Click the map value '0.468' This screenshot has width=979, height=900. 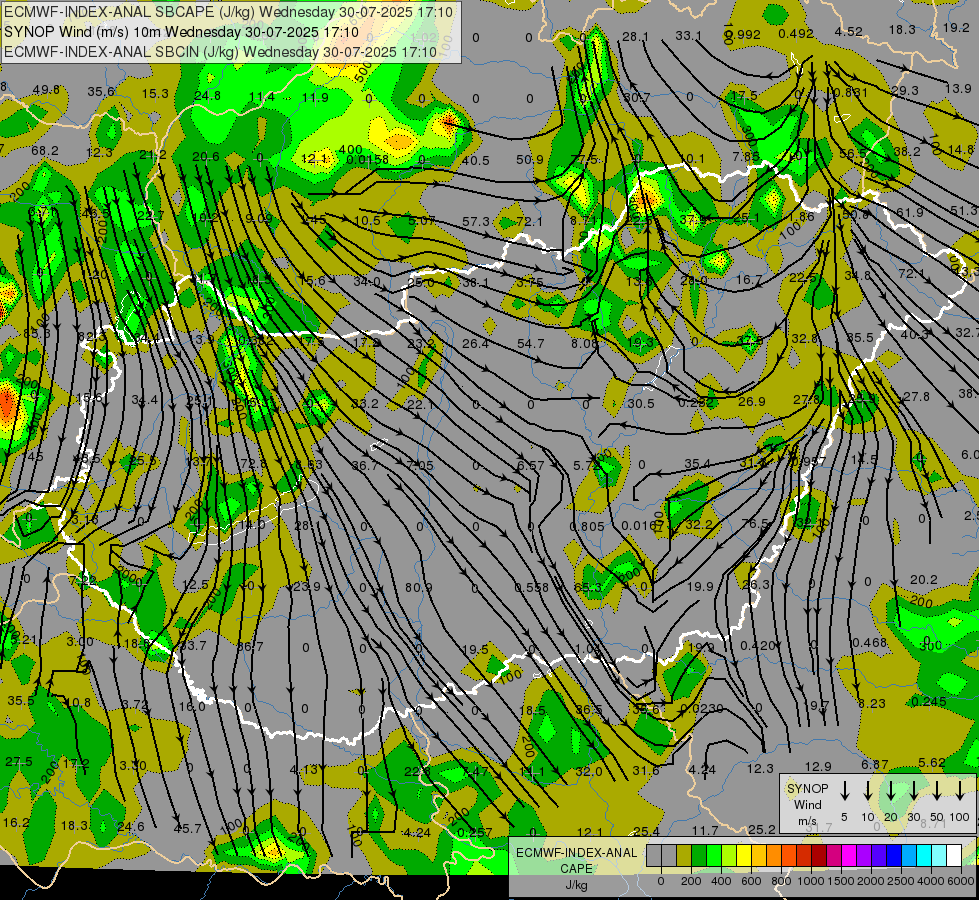coord(869,642)
